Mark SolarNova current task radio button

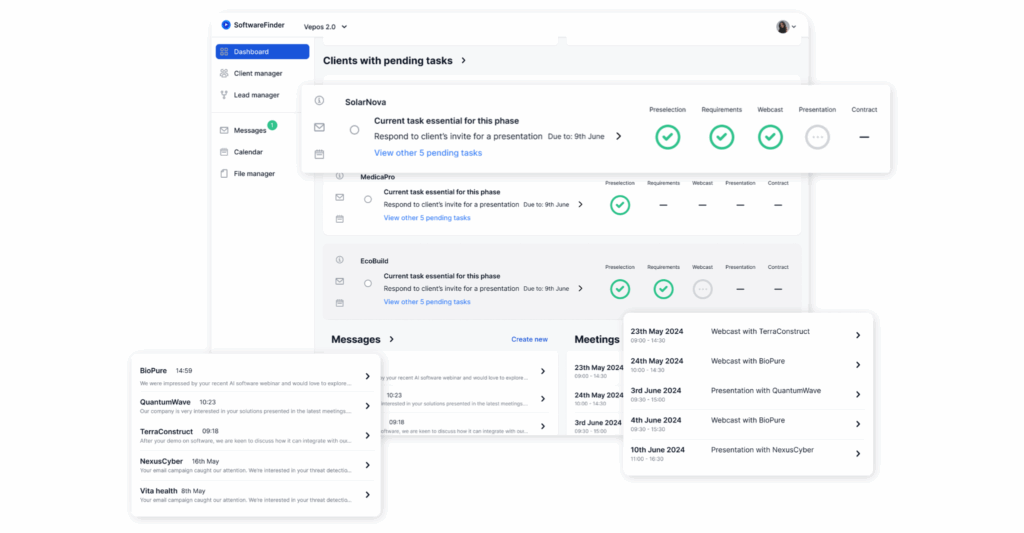354,130
